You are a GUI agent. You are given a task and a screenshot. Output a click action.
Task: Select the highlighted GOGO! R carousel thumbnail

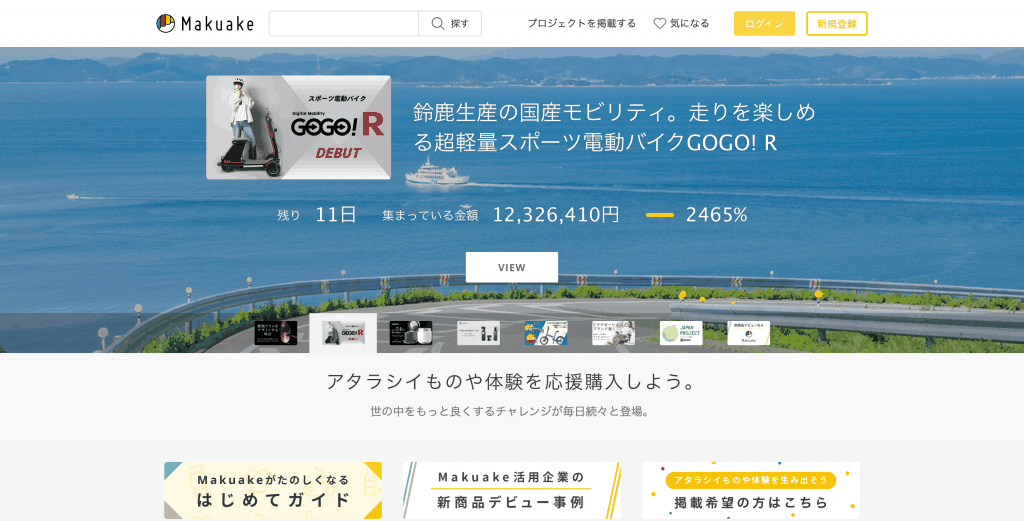[343, 333]
